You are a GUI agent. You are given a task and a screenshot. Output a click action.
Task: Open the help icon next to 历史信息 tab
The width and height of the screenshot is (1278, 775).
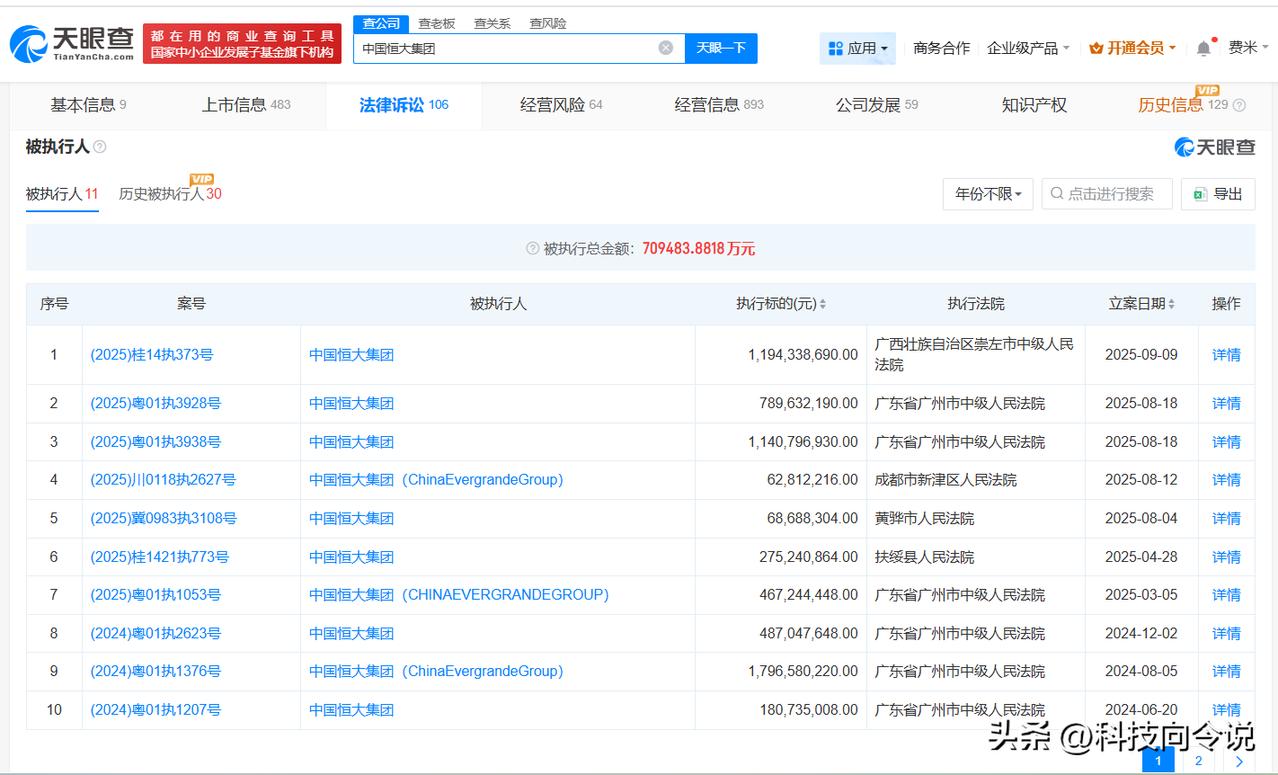pyautogui.click(x=1239, y=105)
